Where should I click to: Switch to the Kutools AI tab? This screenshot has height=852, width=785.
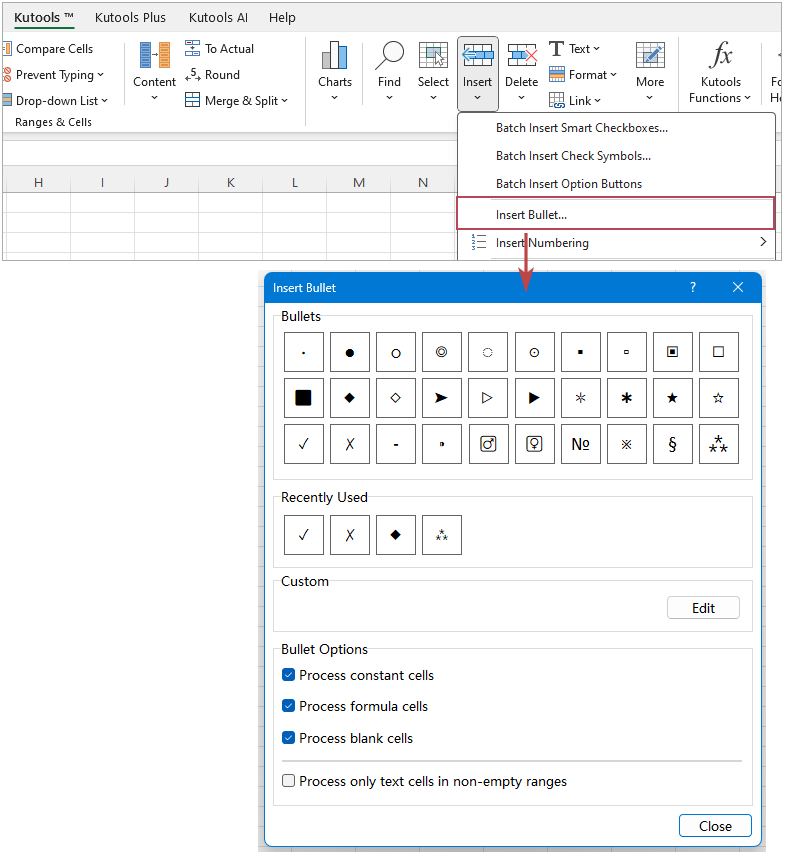pos(218,17)
